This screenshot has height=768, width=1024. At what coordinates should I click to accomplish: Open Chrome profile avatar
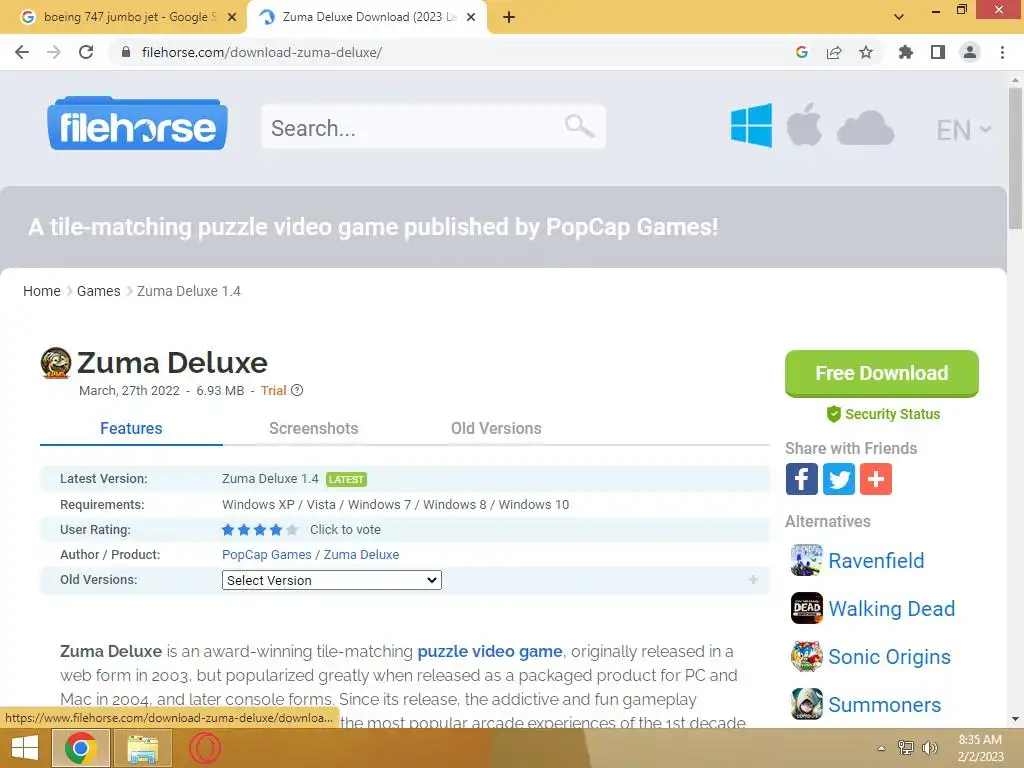(x=970, y=52)
